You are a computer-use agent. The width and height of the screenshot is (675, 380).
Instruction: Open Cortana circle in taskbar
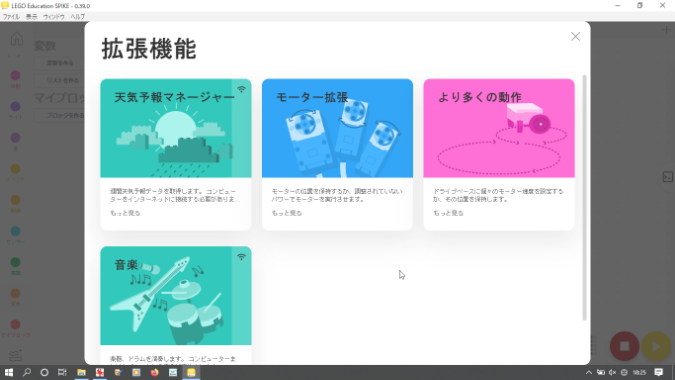coord(44,372)
